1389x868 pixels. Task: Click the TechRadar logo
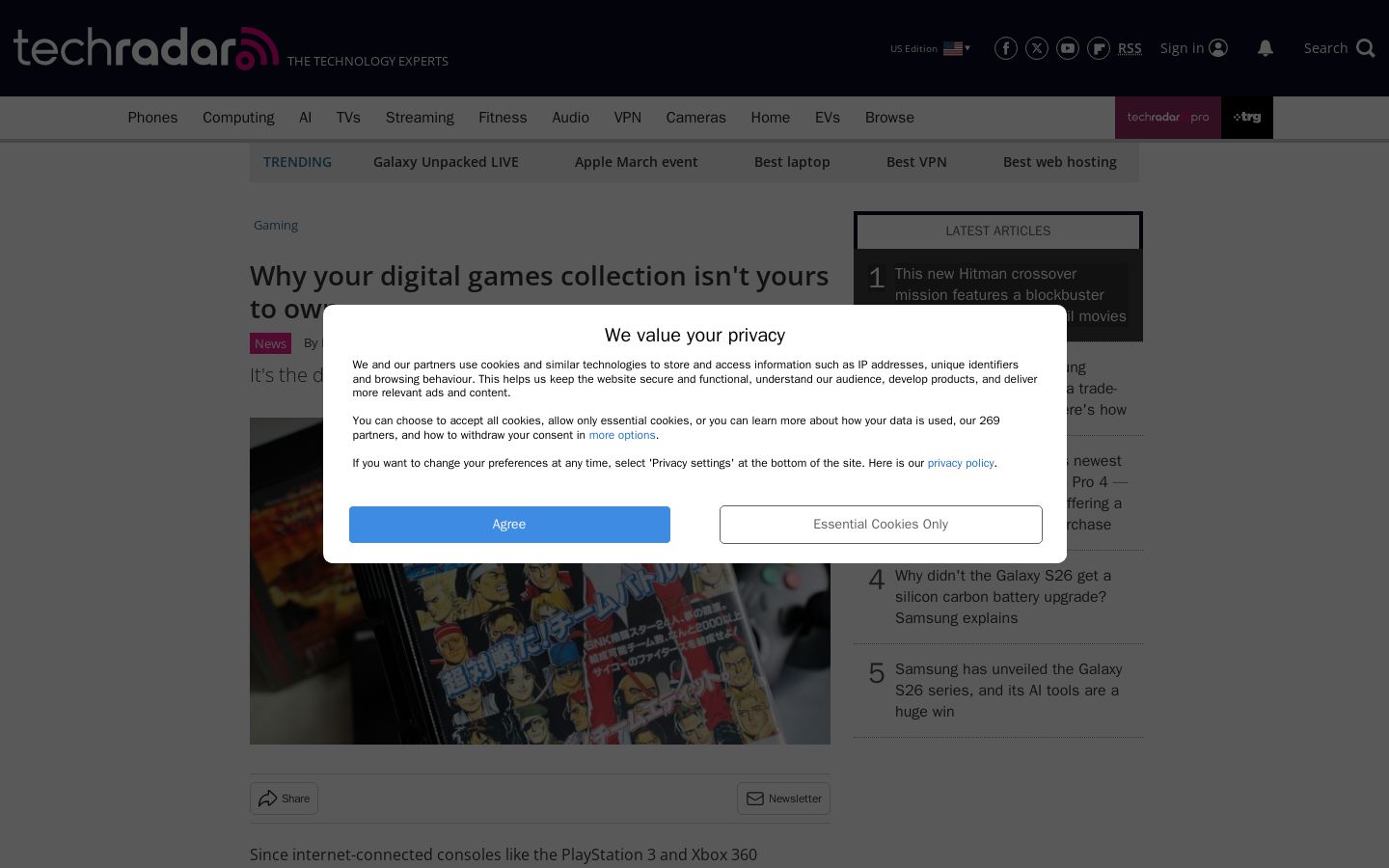[x=146, y=48]
